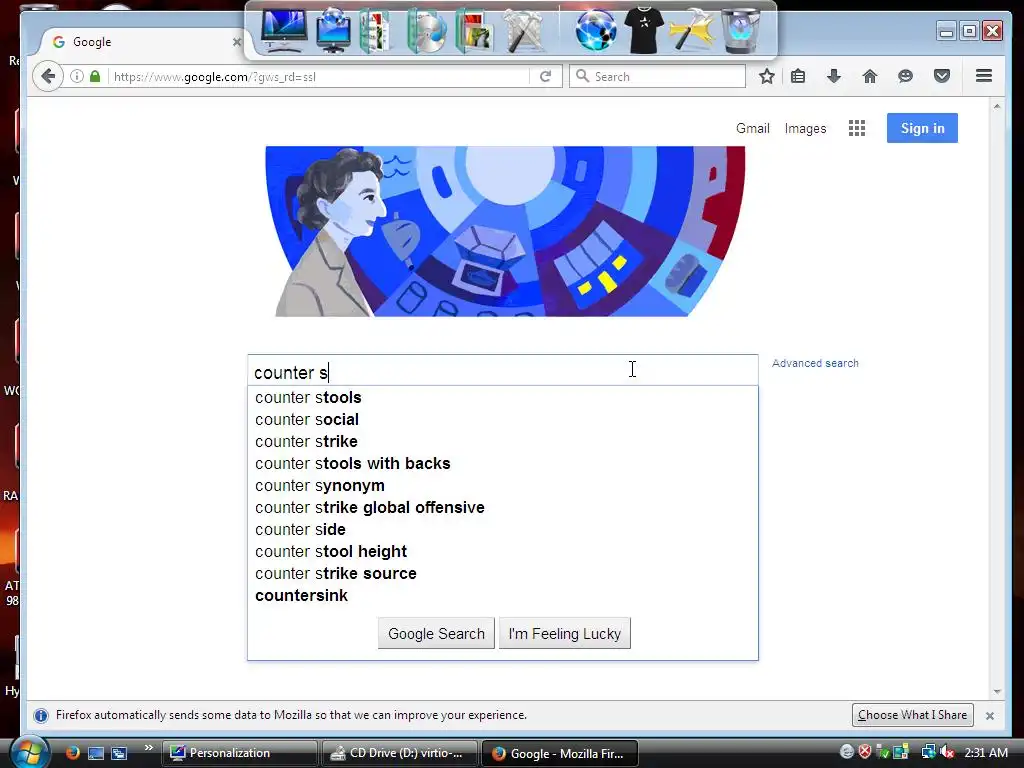Click Computer monitor icon in dock

[284, 29]
